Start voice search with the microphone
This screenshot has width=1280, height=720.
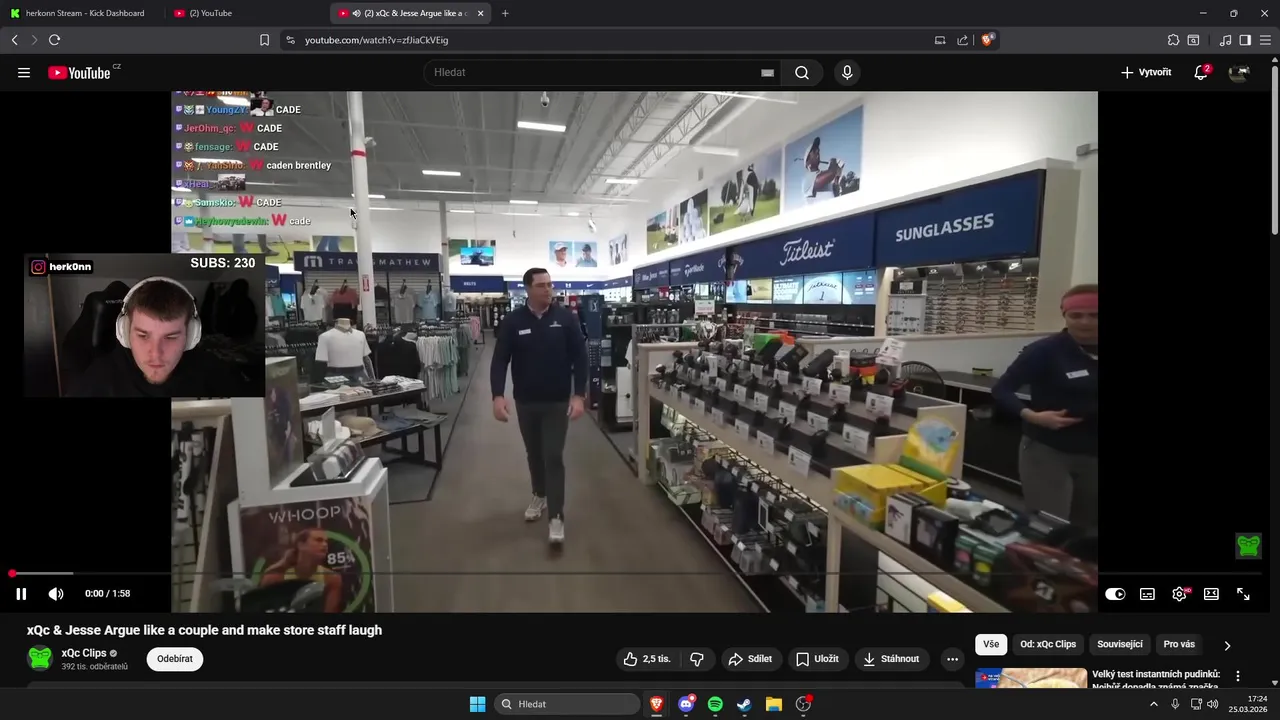coord(847,73)
